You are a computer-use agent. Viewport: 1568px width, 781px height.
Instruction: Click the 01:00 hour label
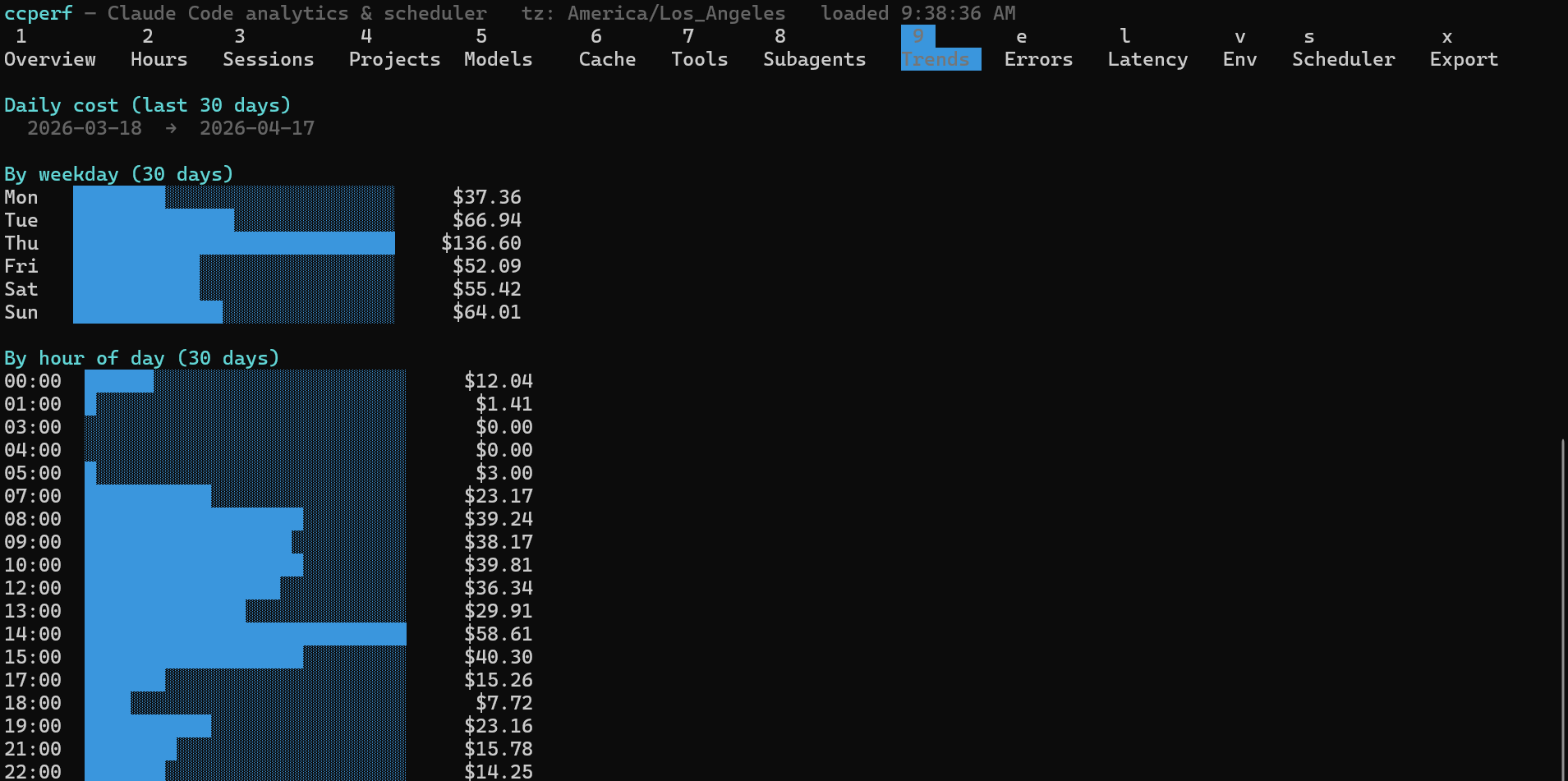33,404
